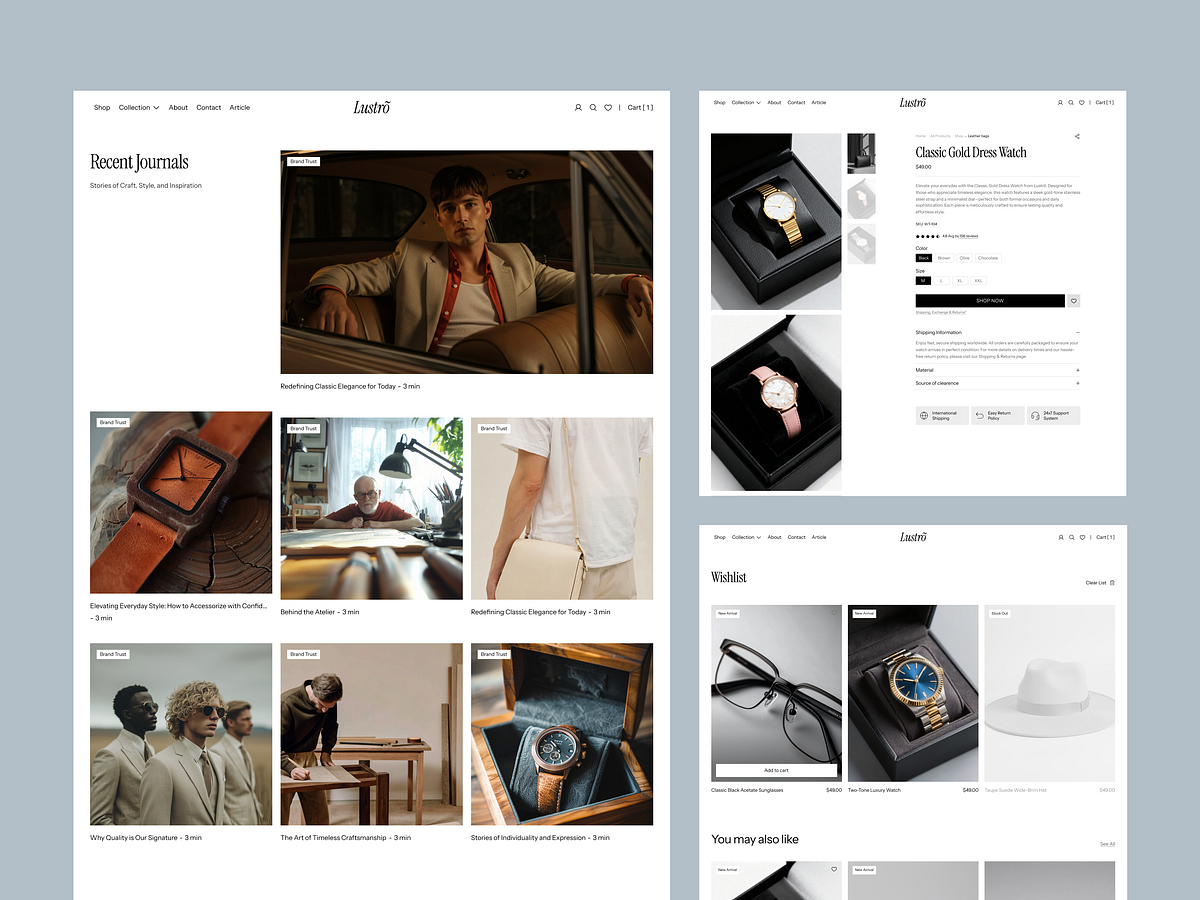Collapse the Shipping Information section

tap(1078, 332)
